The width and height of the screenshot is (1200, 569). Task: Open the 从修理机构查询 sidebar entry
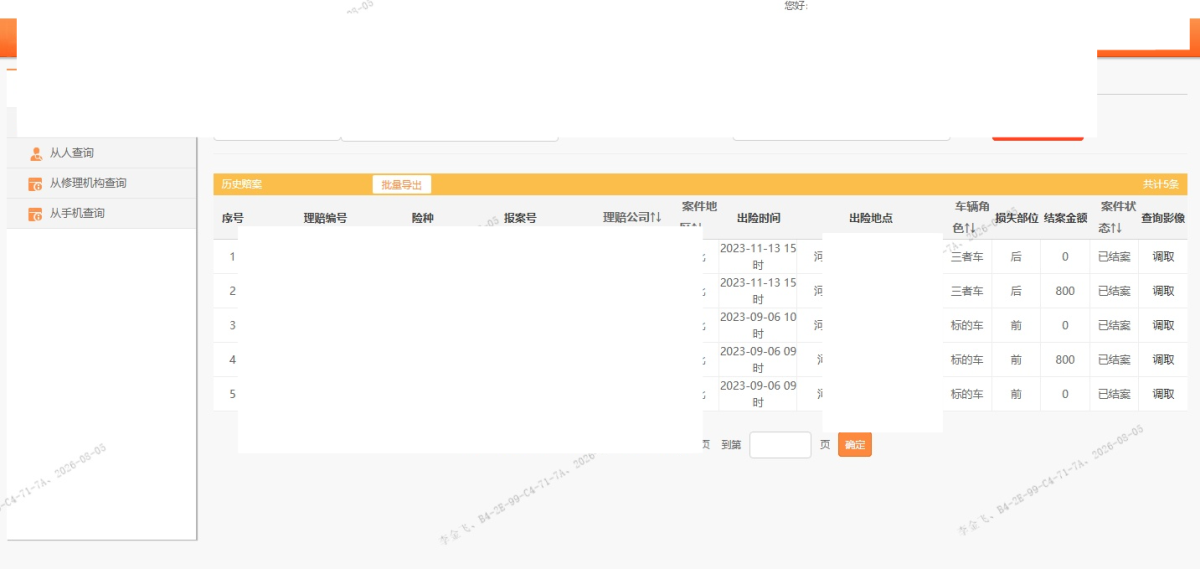click(x=101, y=183)
